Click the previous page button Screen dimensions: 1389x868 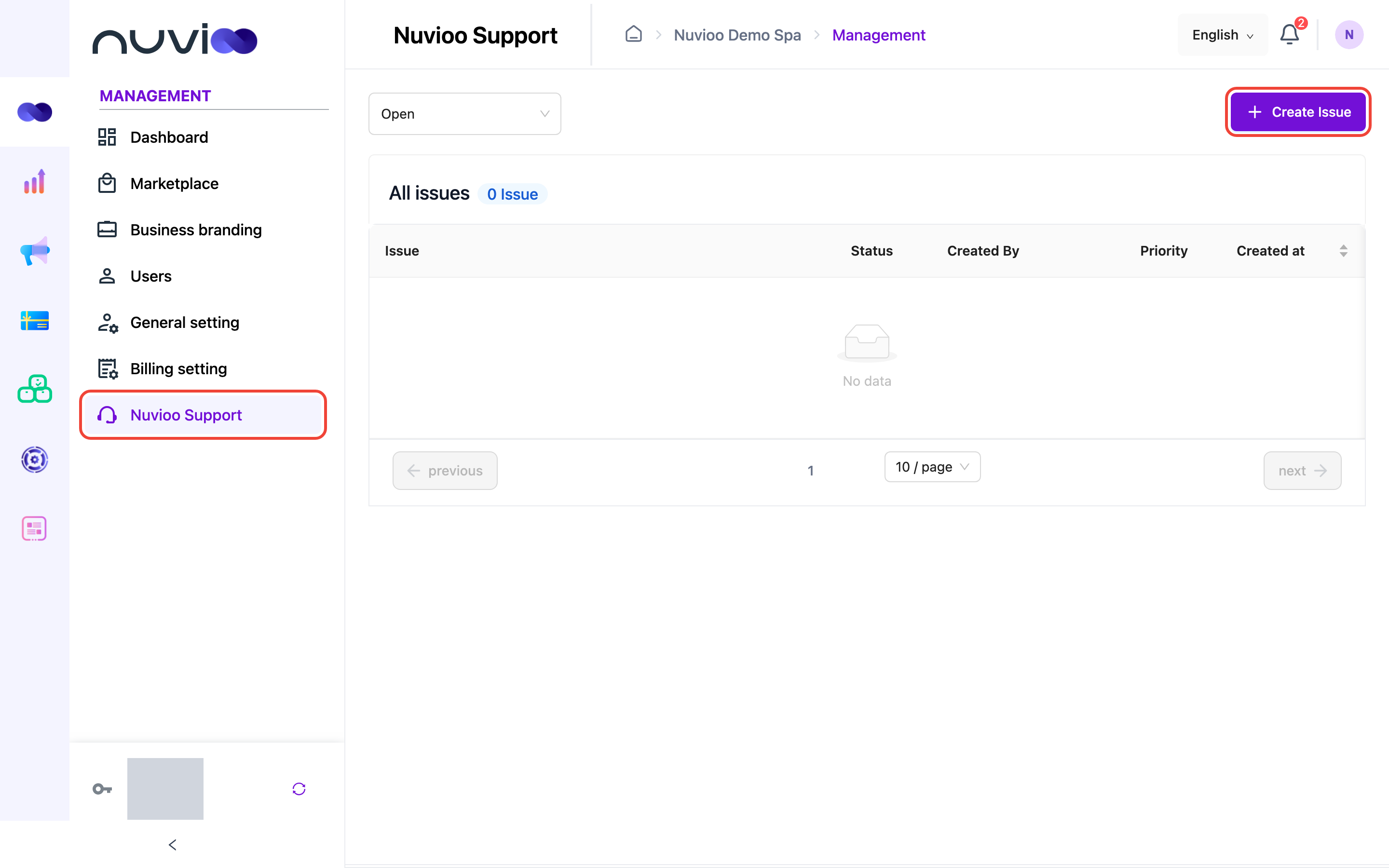click(445, 471)
